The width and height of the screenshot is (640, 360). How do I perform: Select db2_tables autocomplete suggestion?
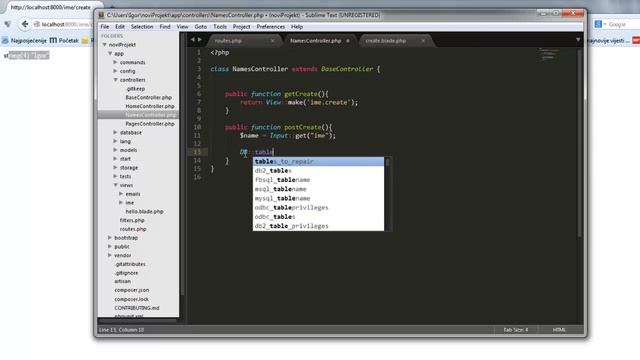point(318,171)
